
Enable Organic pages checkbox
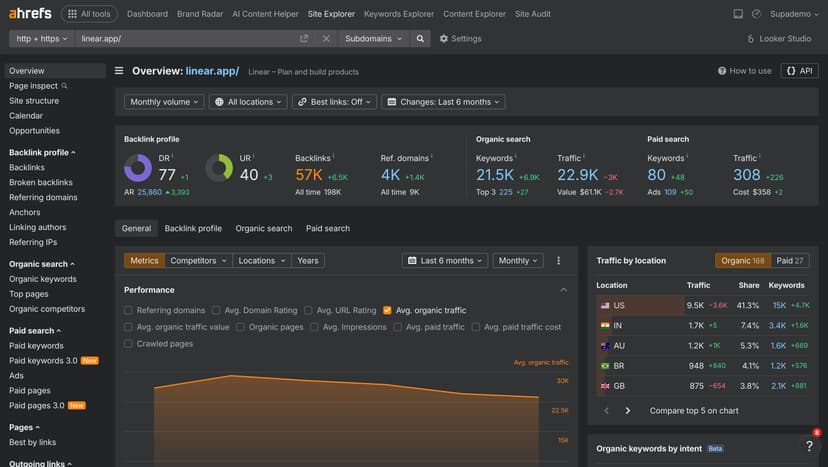[240, 327]
